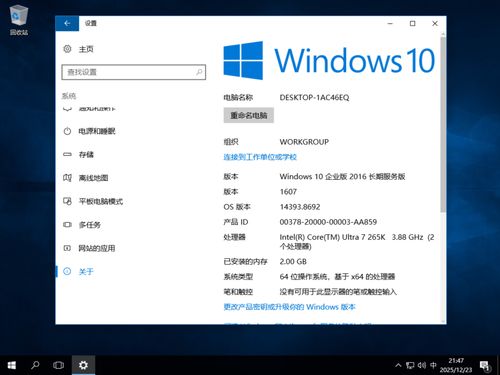Image resolution: width=500 pixels, height=375 pixels.
Task: Maximize the Settings window
Action: tap(413, 23)
